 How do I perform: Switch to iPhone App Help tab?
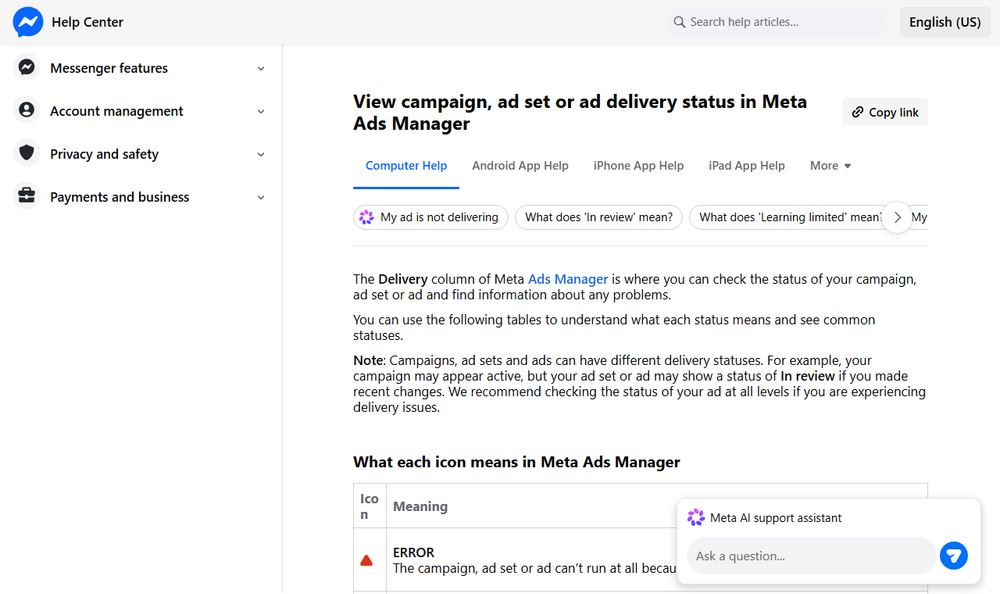coord(638,166)
